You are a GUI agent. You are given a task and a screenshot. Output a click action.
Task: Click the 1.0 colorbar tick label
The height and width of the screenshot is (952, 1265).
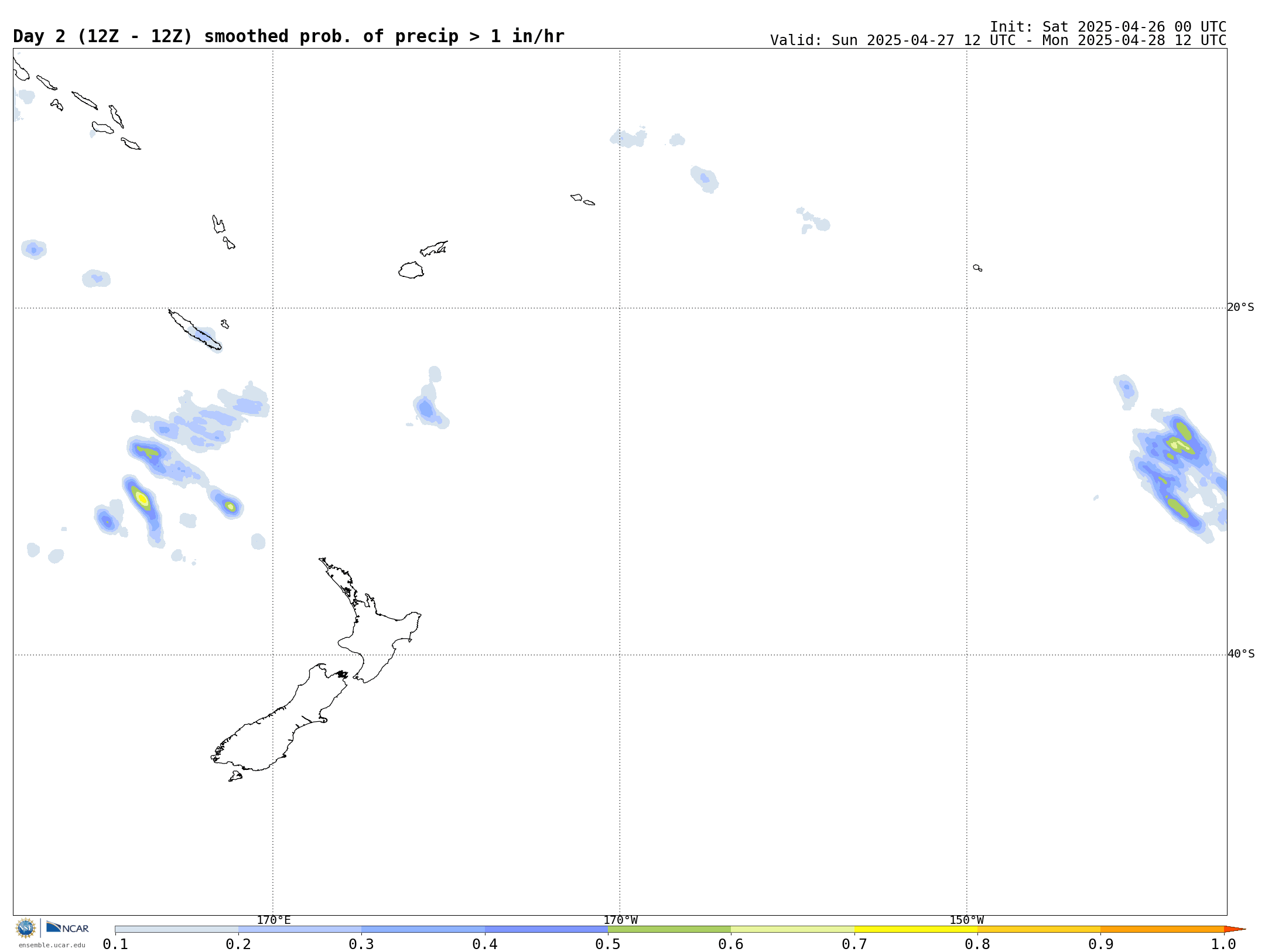[1223, 944]
